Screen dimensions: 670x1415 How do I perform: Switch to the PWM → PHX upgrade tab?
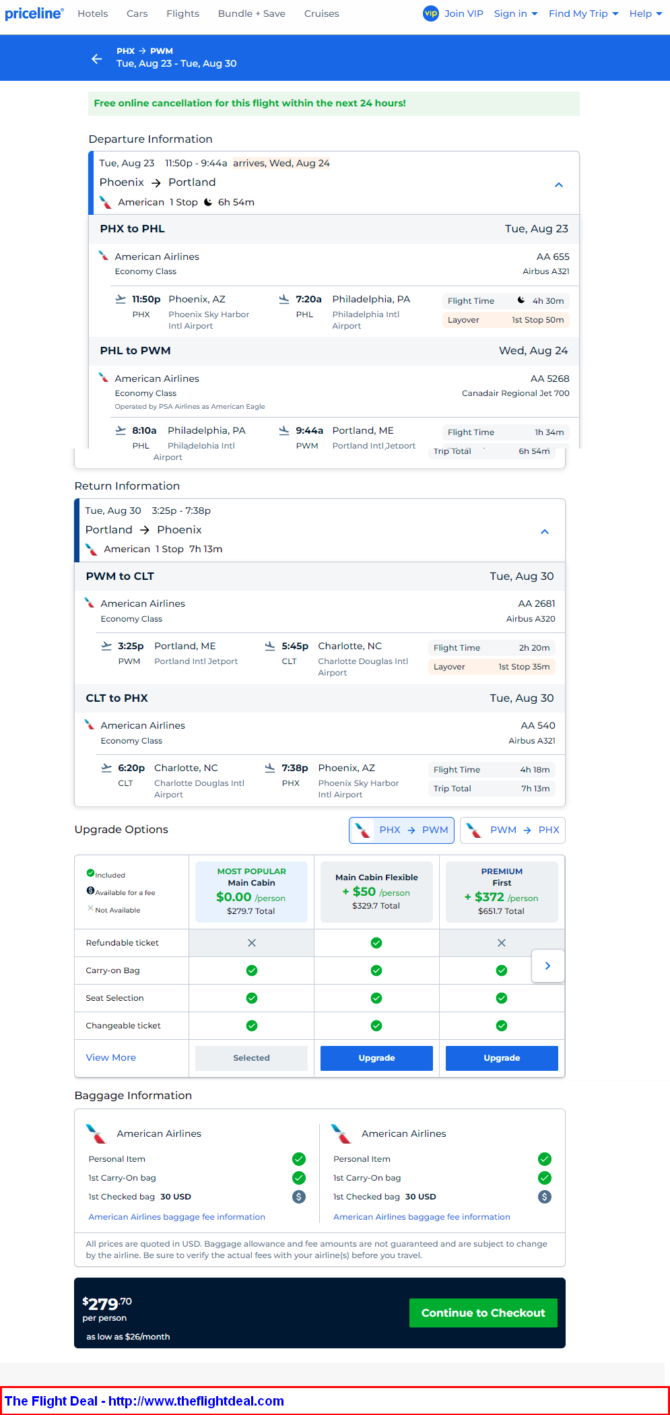(512, 830)
